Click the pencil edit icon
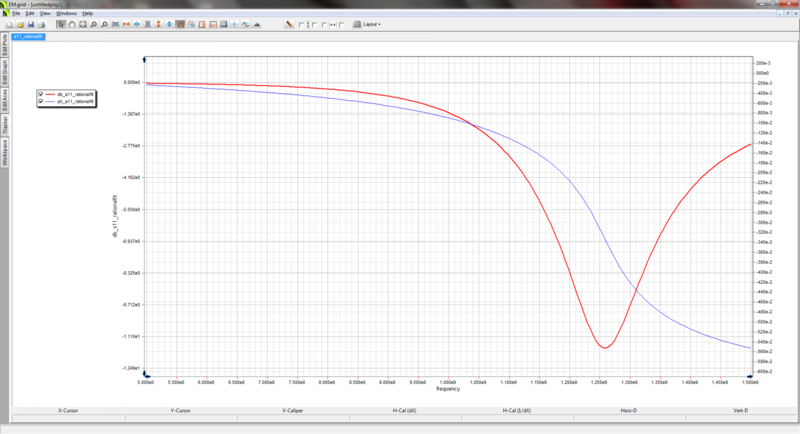 click(288, 24)
